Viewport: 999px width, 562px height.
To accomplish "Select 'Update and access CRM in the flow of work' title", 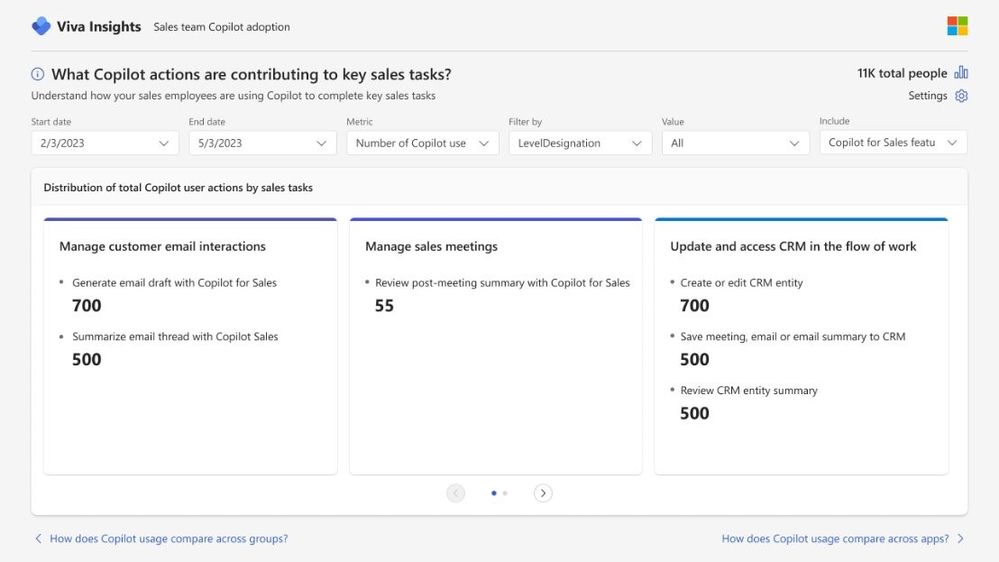I will tap(793, 247).
